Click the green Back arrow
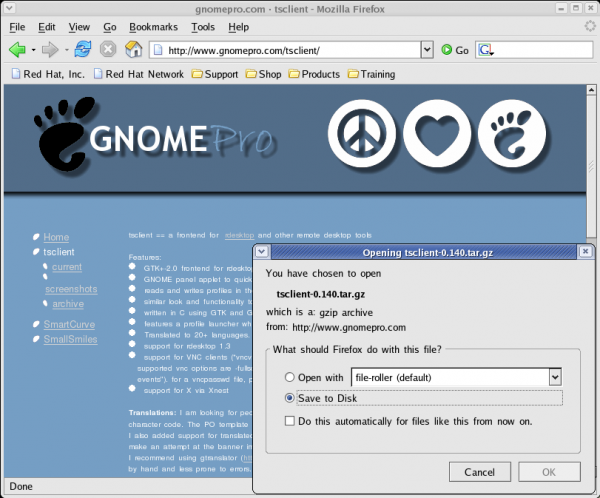Screen dimensions: 600x498 (x=17, y=50)
